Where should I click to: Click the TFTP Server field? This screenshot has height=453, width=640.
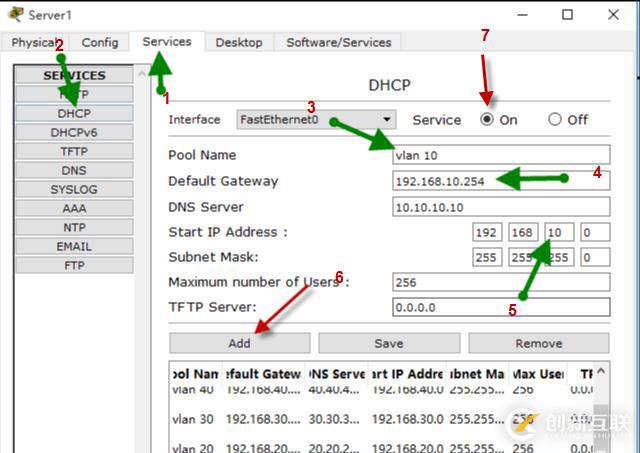[501, 307]
